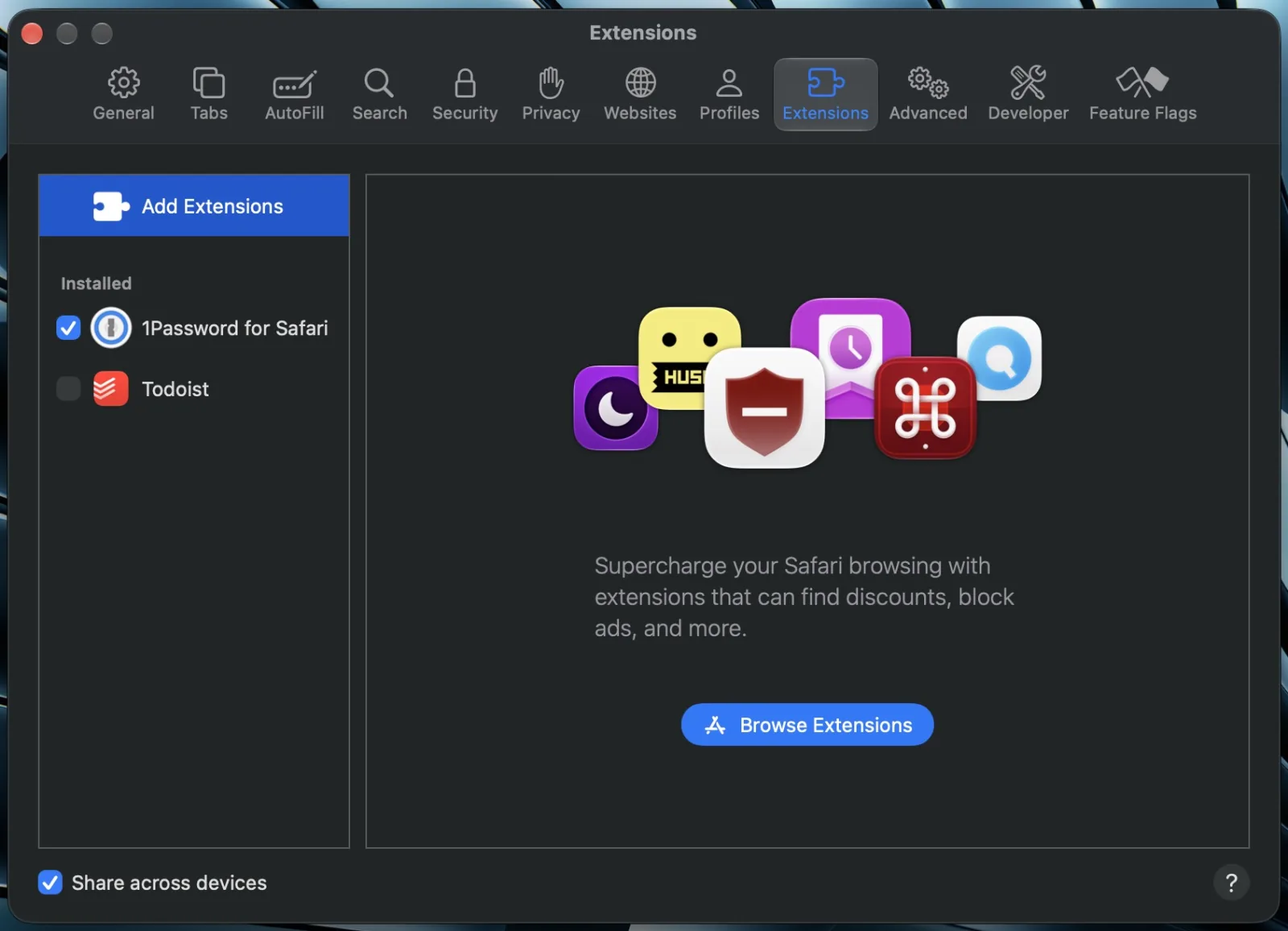Open the Profiles pane
Viewport: 1288px width, 931px height.
[x=729, y=94]
